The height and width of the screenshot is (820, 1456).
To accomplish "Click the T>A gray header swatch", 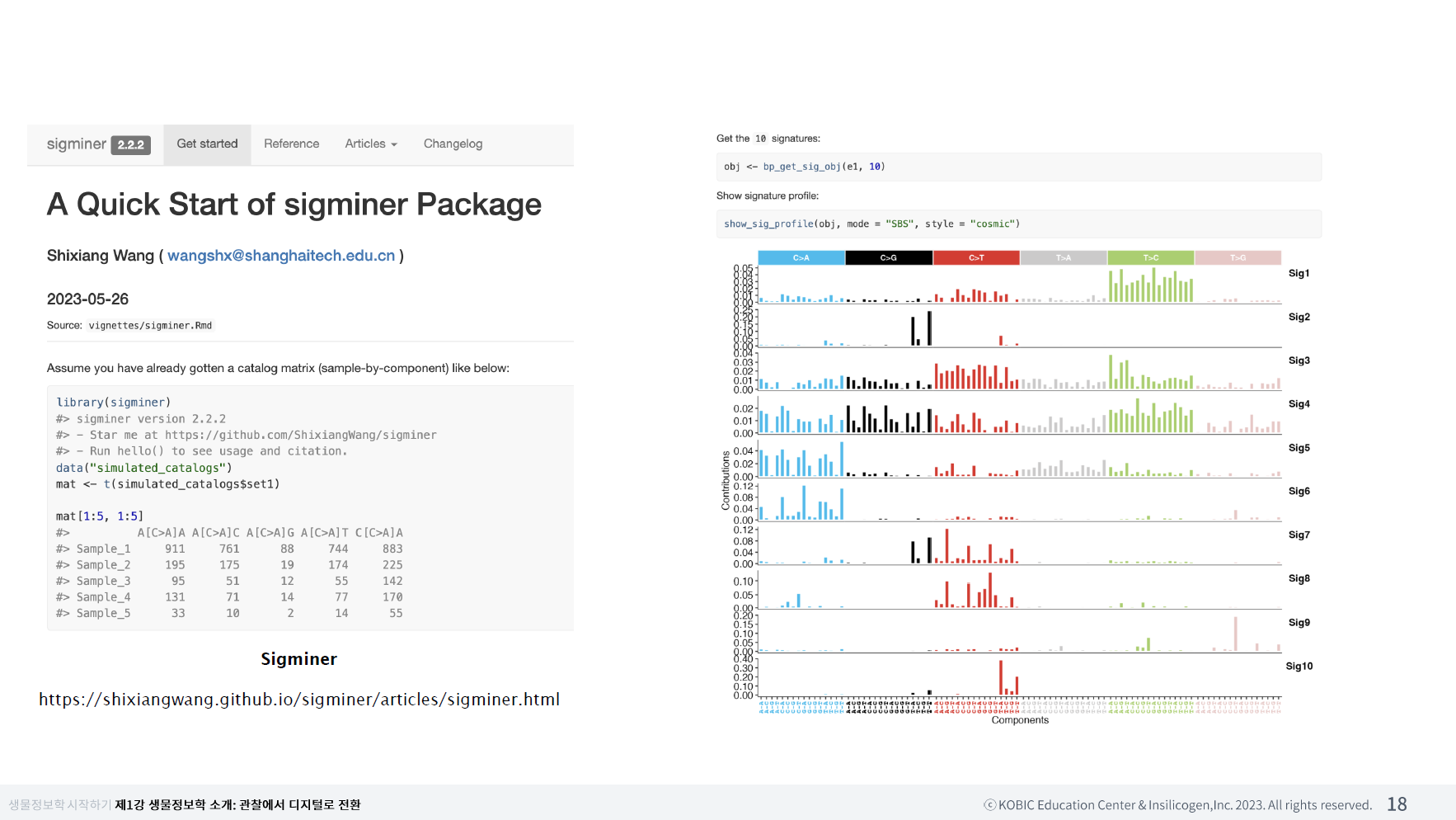I will [1064, 257].
